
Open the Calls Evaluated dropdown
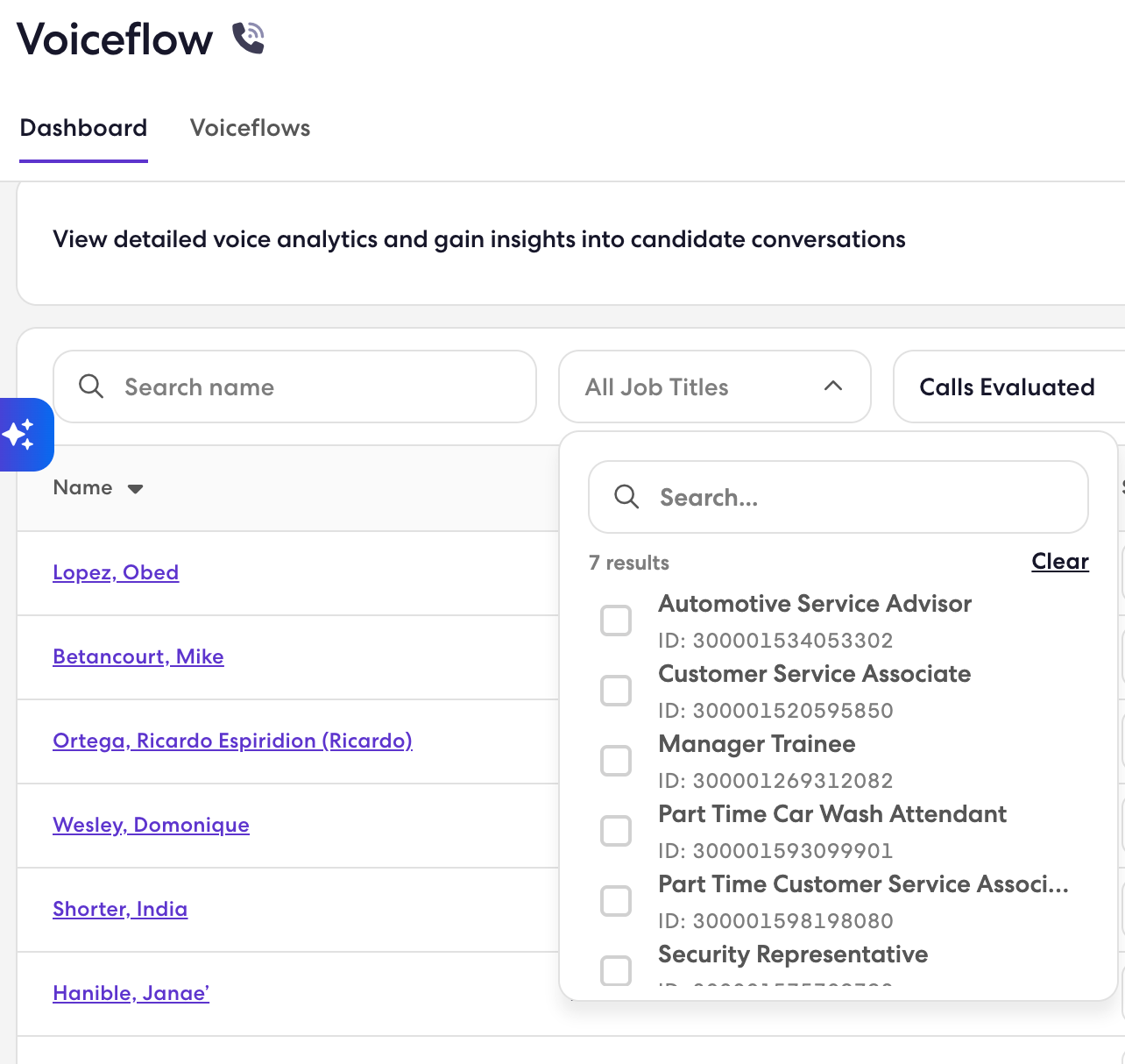pos(1008,387)
